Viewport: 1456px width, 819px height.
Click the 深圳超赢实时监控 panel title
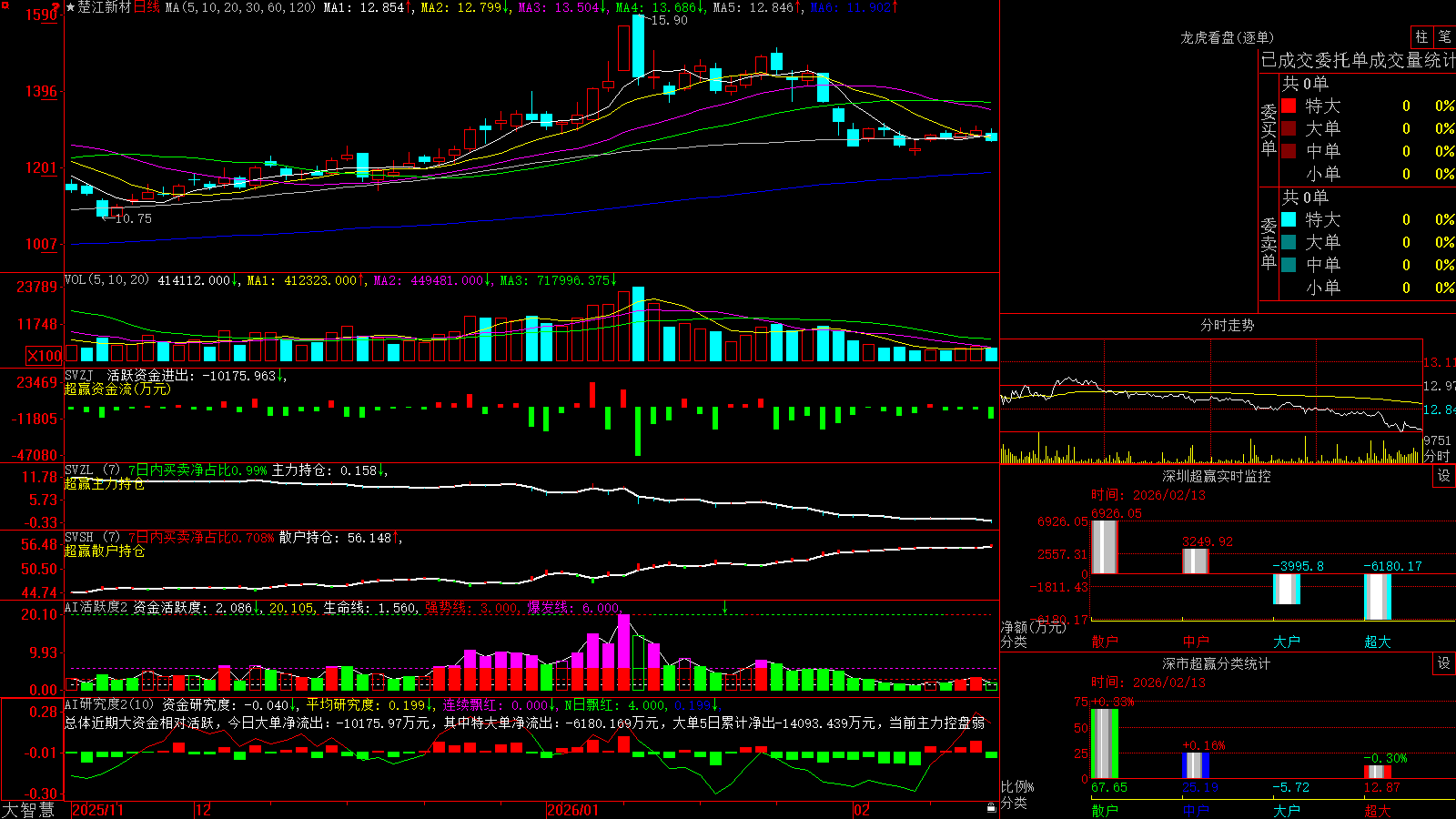pos(1217,476)
